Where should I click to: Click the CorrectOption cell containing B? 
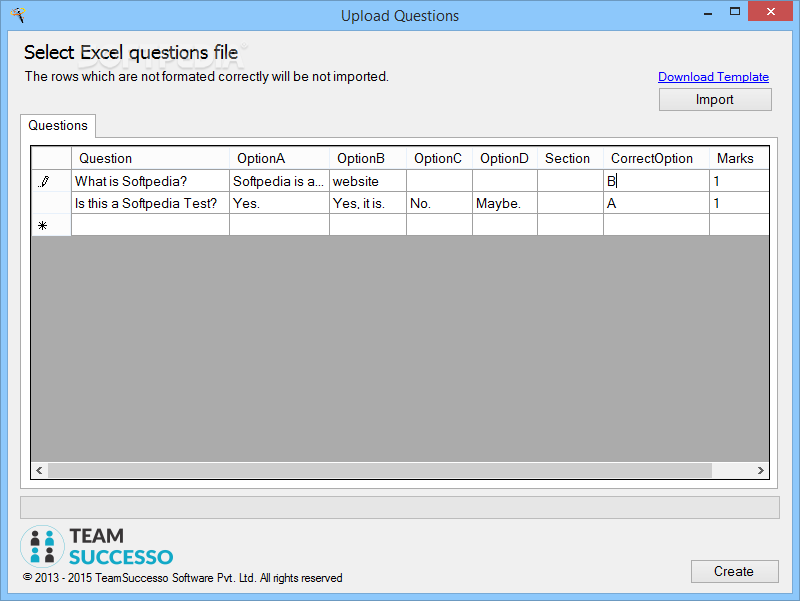point(656,181)
